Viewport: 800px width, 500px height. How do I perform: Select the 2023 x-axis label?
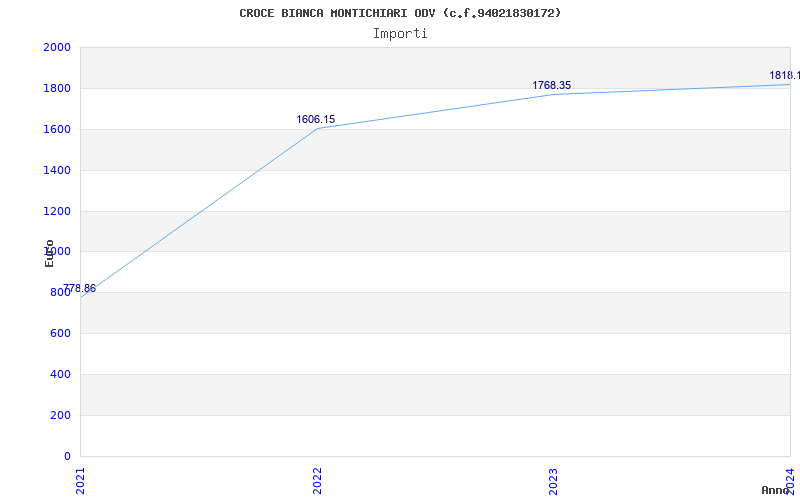(554, 481)
